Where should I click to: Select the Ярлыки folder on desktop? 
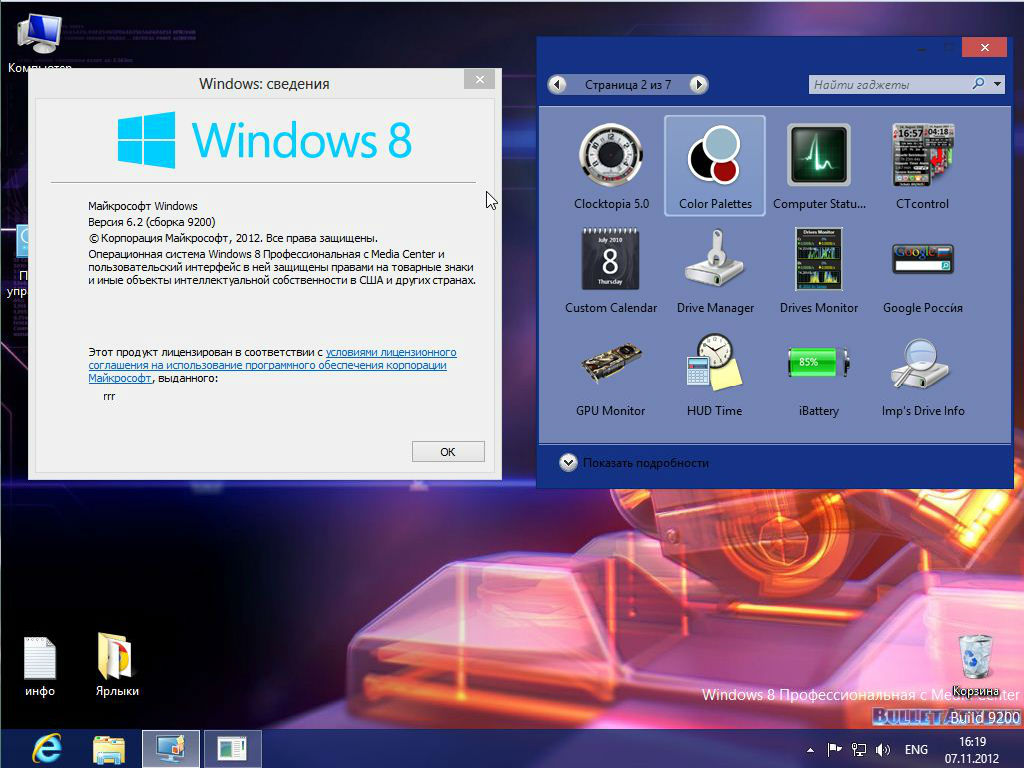click(x=117, y=664)
